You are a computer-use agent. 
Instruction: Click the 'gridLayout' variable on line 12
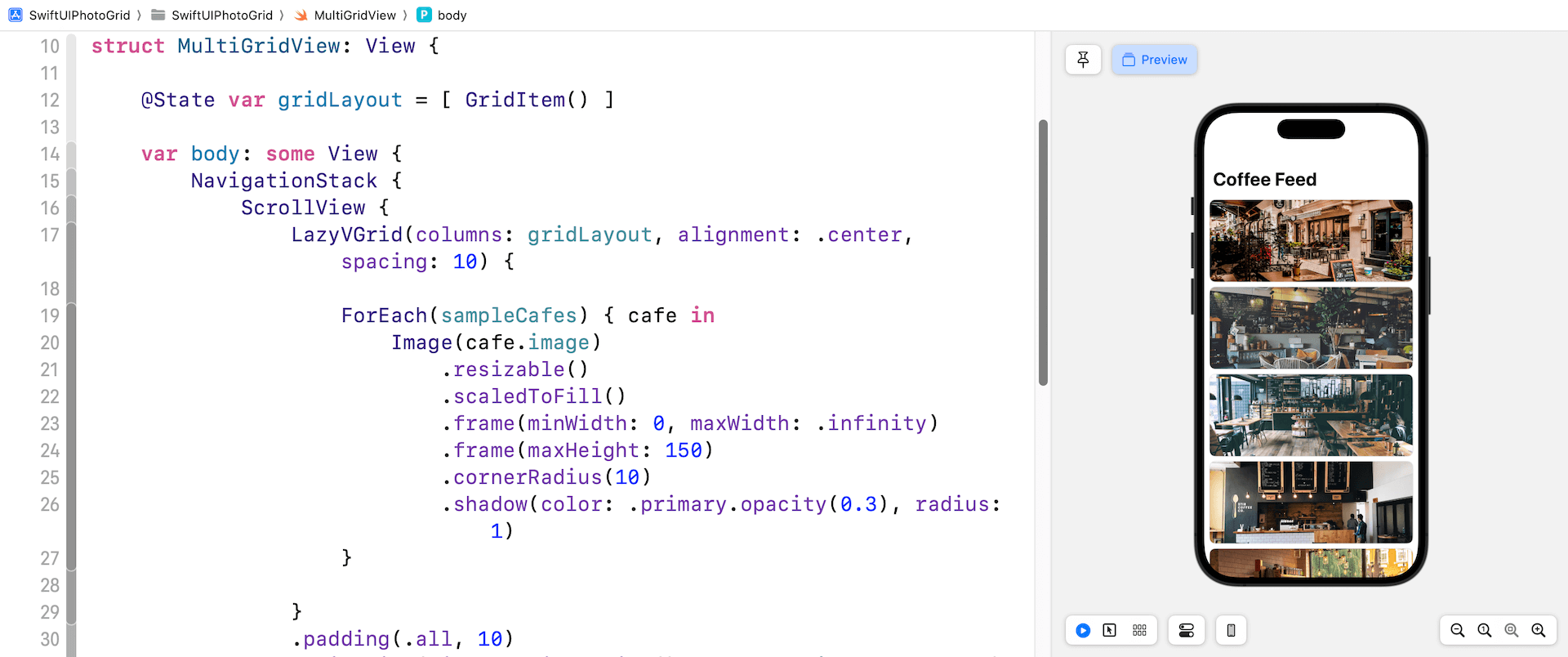(x=340, y=100)
